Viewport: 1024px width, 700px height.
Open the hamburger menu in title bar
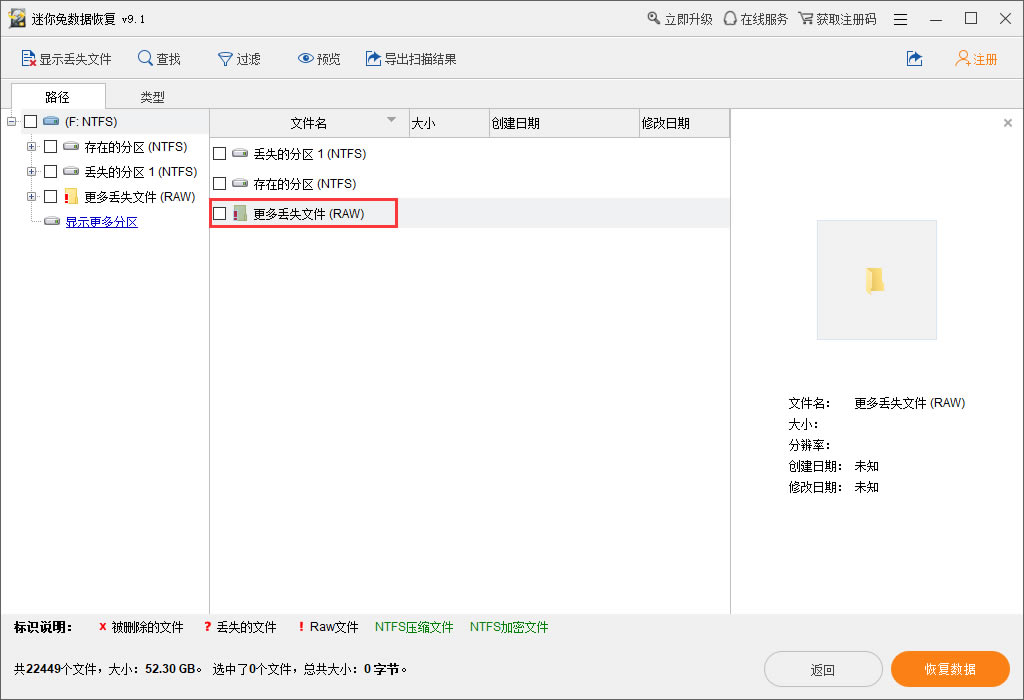[901, 19]
